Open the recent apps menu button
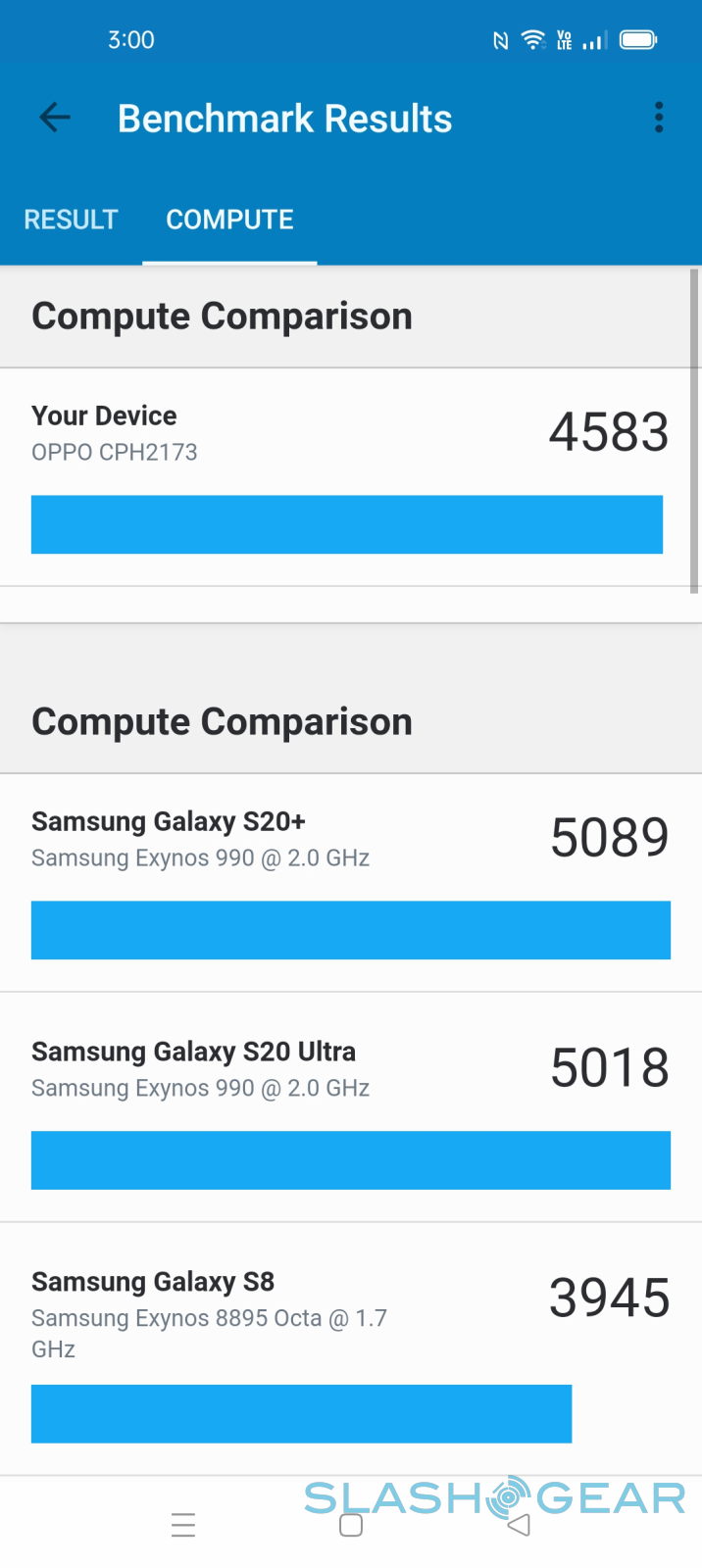 pyautogui.click(x=183, y=1525)
